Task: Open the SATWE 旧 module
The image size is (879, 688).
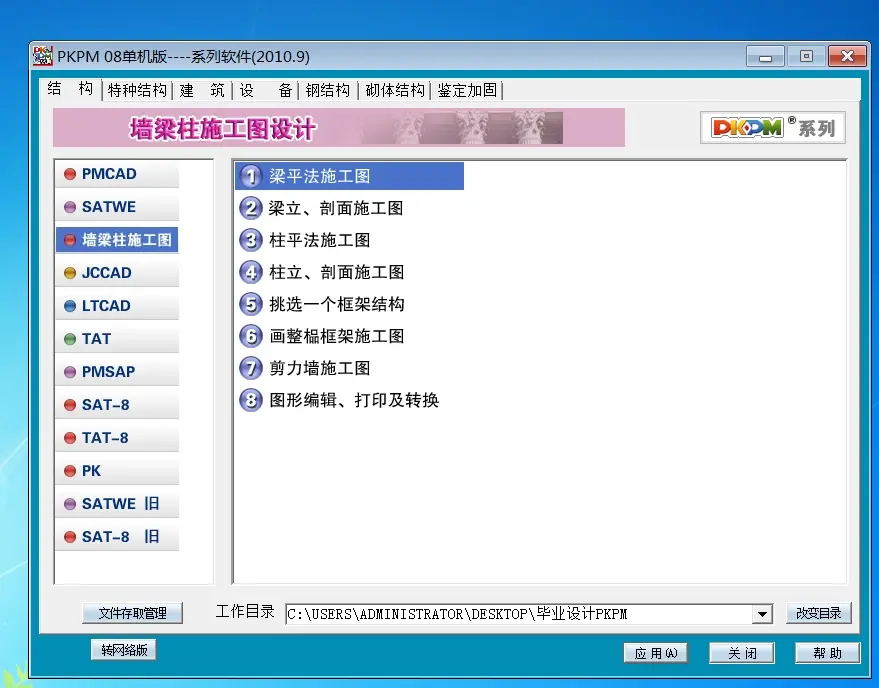Action: coord(117,504)
